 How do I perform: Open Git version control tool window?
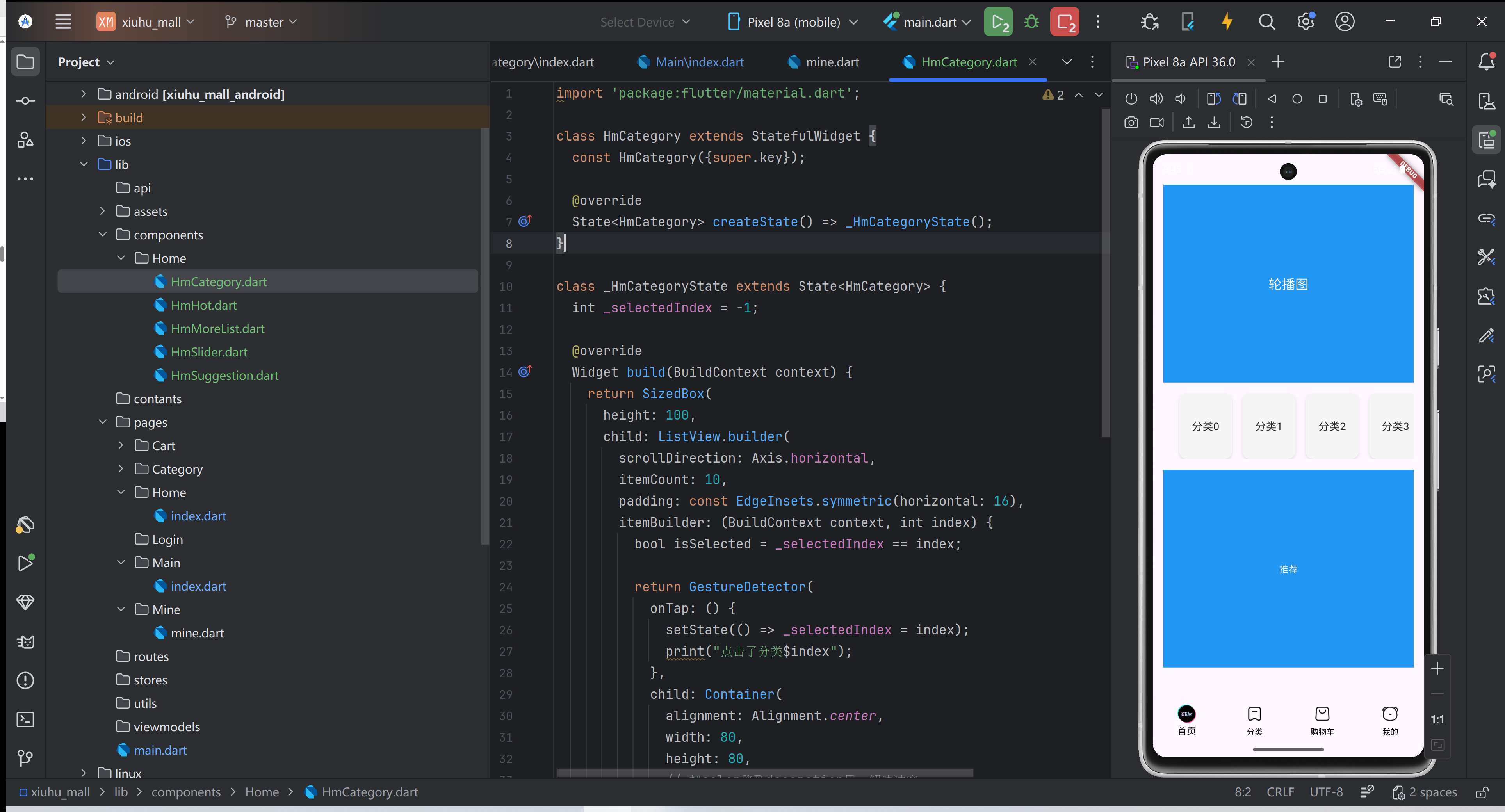point(25,758)
